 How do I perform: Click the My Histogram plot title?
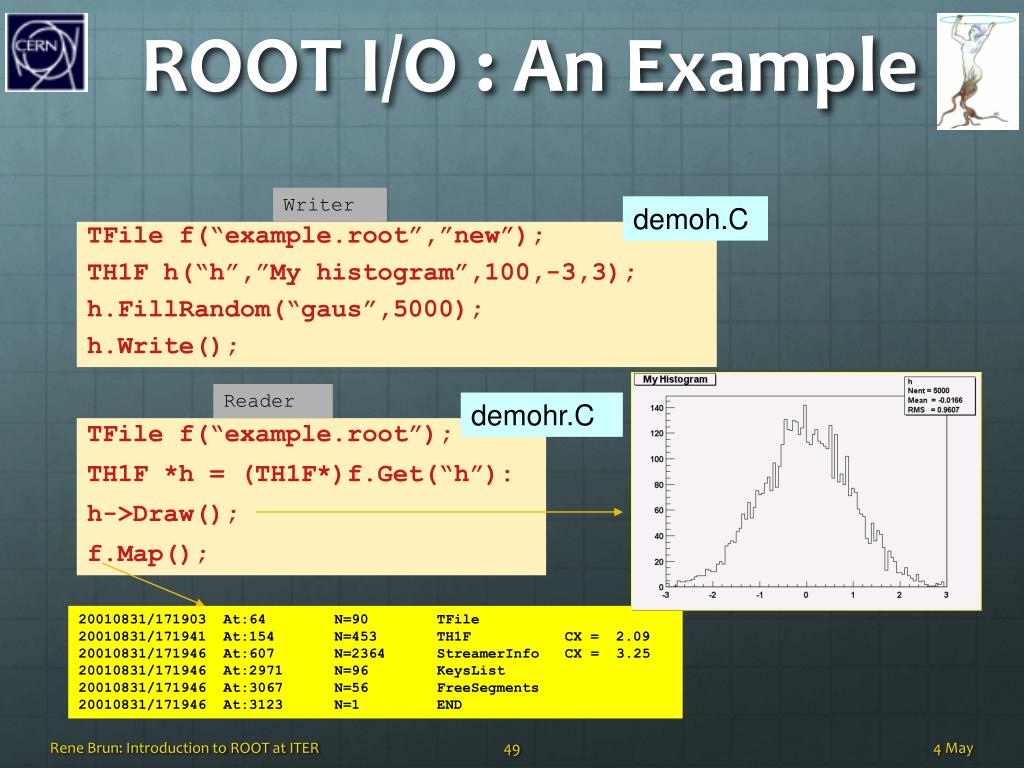675,379
